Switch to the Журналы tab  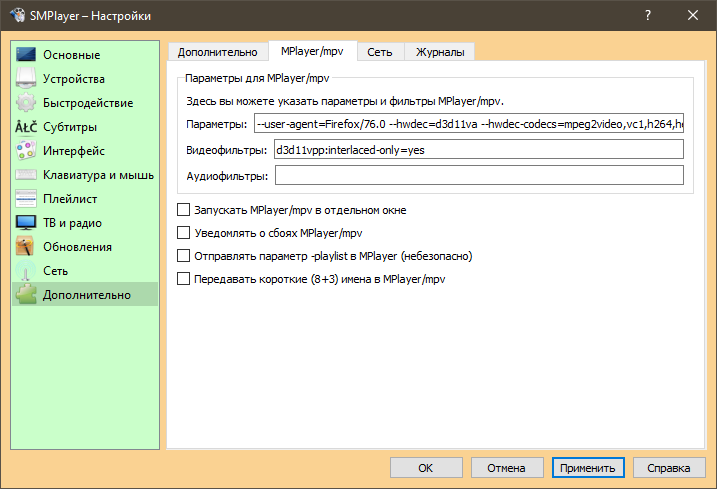[439, 51]
